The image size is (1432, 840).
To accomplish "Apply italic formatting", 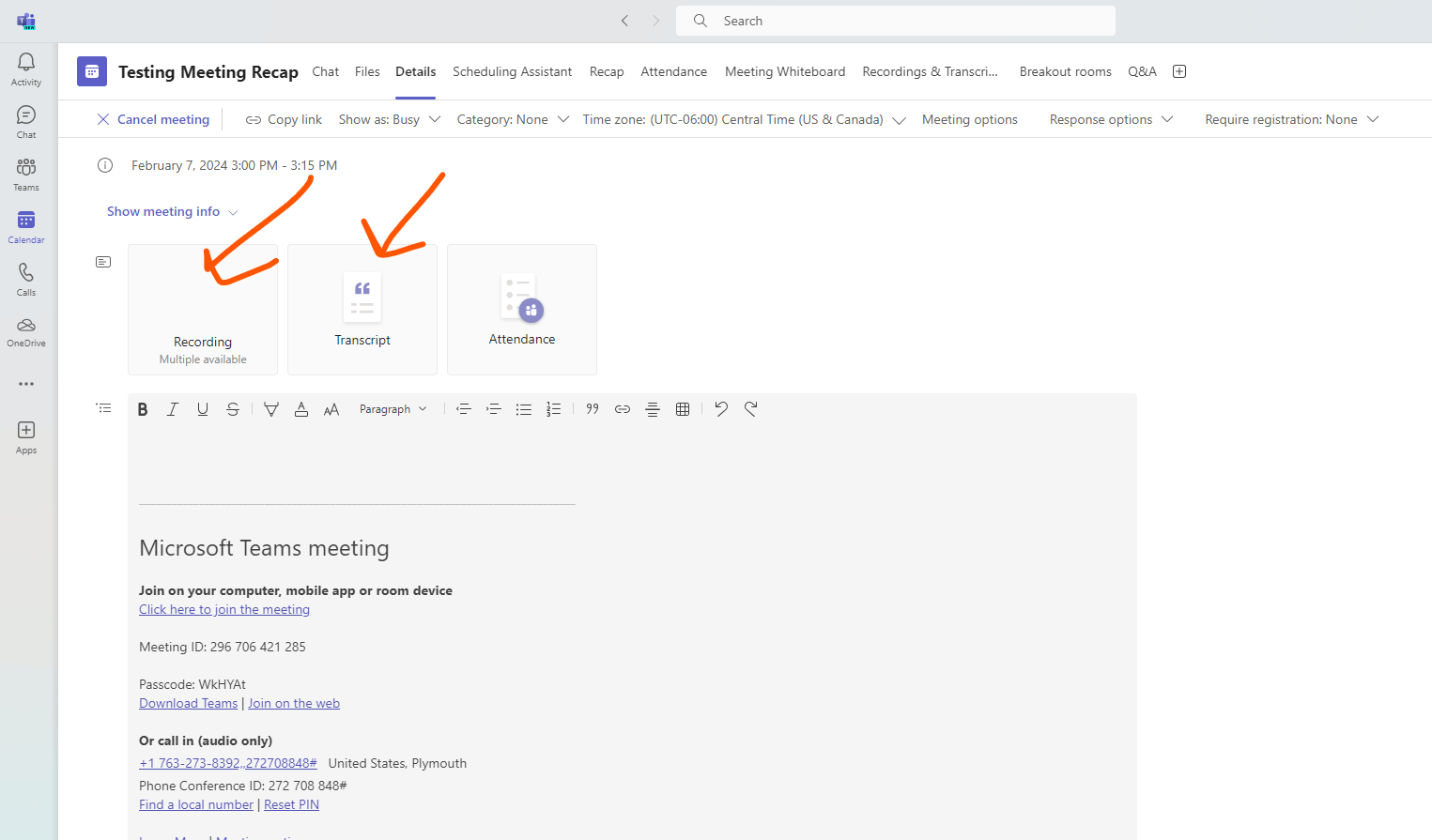I will 173,408.
